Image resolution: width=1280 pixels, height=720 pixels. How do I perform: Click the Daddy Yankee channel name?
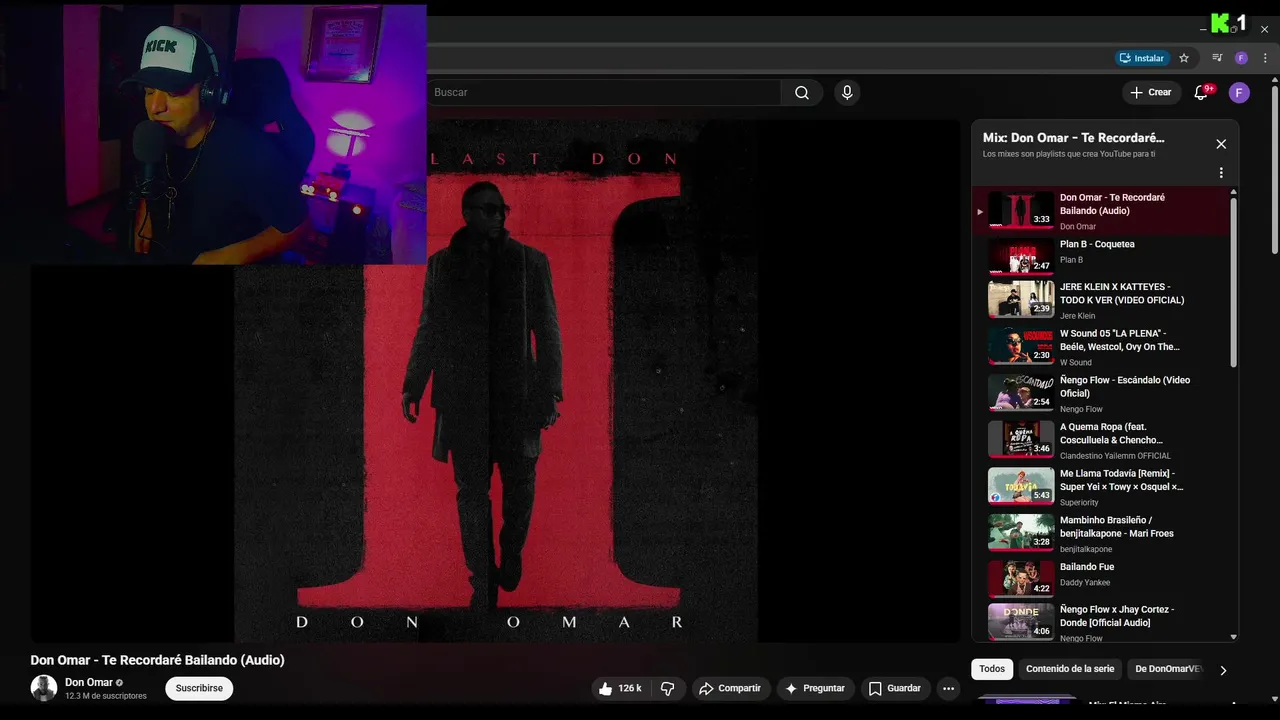tap(1085, 582)
